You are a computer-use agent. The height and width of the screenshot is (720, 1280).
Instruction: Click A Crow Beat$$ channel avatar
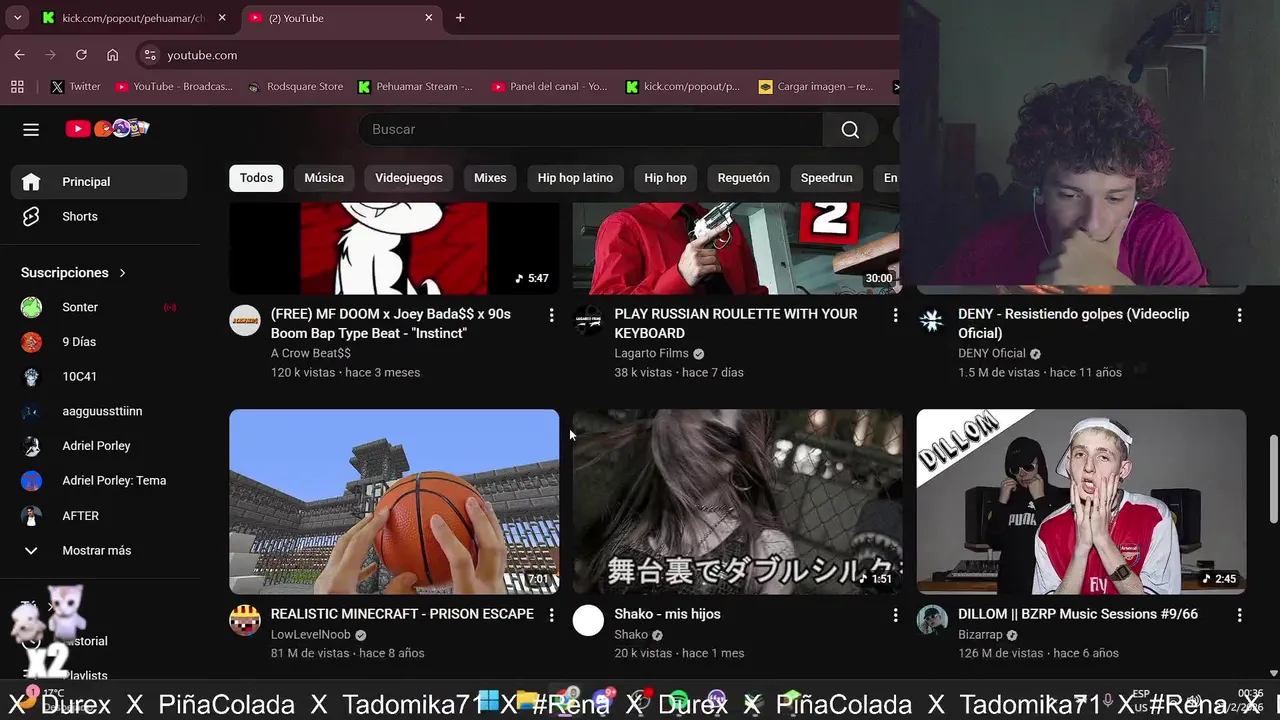(245, 320)
